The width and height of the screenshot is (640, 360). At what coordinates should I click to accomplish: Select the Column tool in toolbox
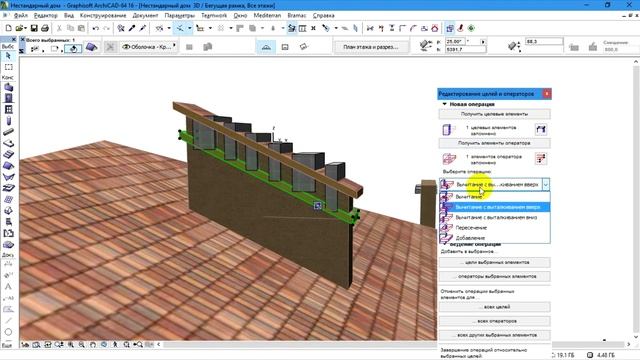point(8,121)
